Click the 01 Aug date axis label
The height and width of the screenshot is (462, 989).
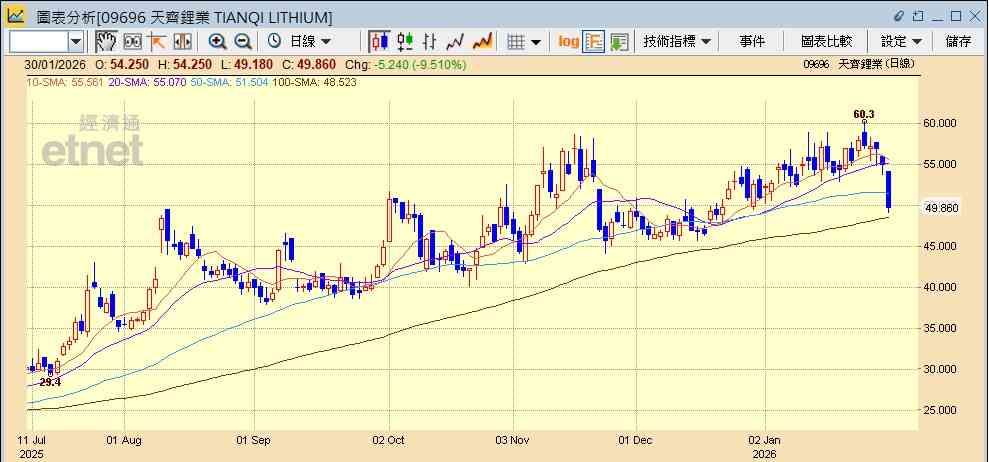(124, 439)
